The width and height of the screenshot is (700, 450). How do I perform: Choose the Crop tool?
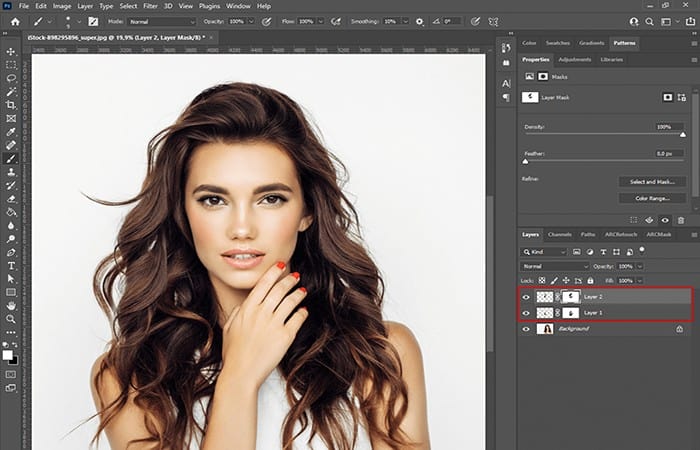11,105
